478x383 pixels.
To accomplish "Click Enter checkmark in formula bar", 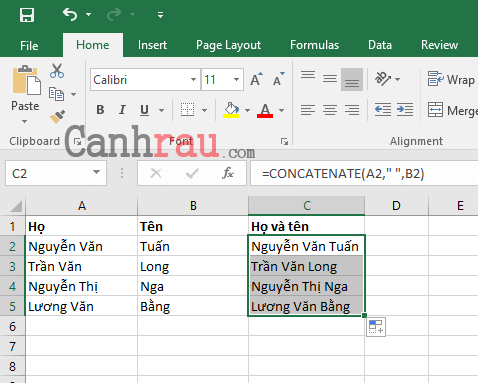I will click(x=192, y=173).
